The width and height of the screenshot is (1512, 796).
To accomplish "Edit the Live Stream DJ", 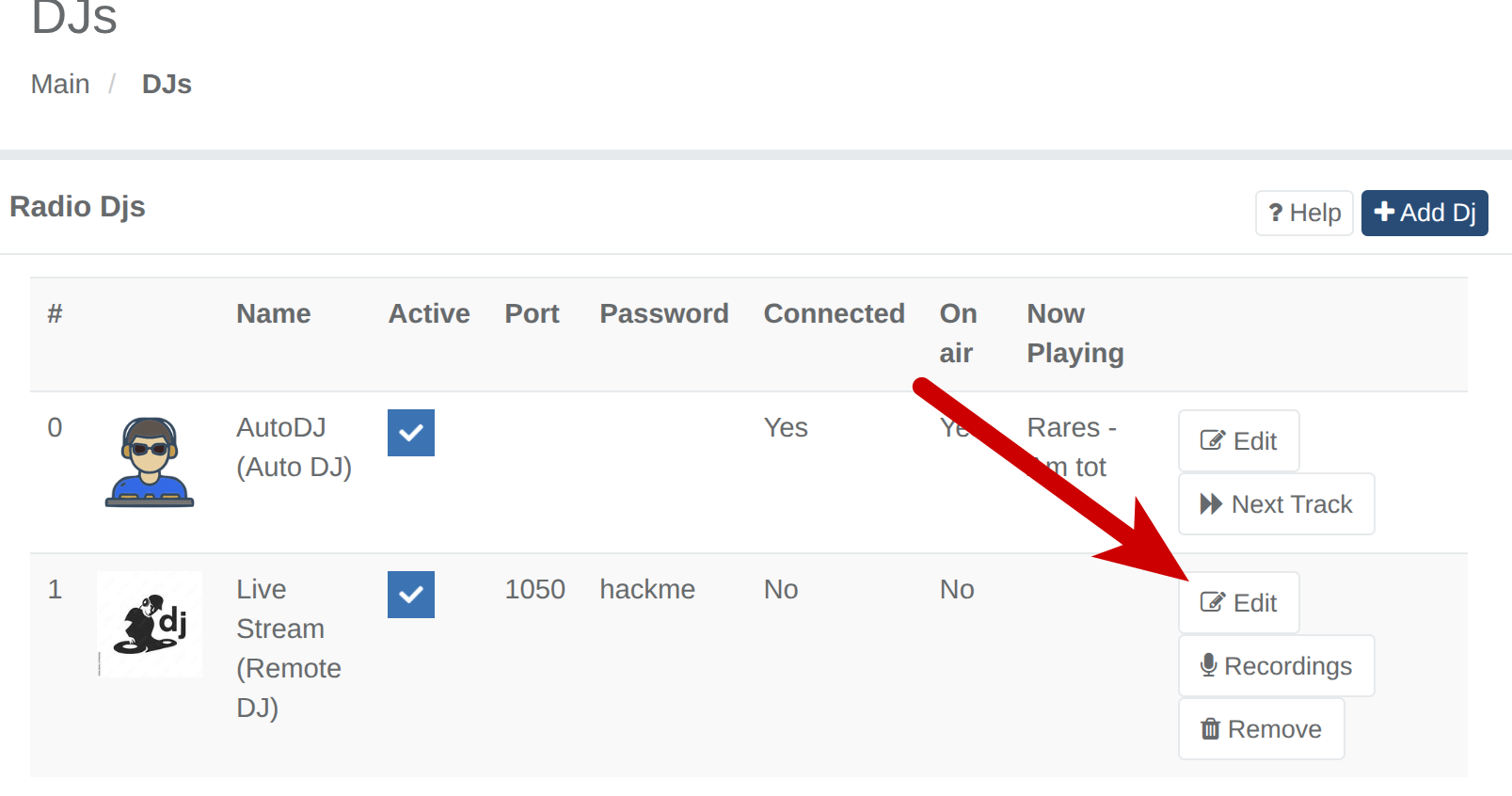I will coord(1238,603).
